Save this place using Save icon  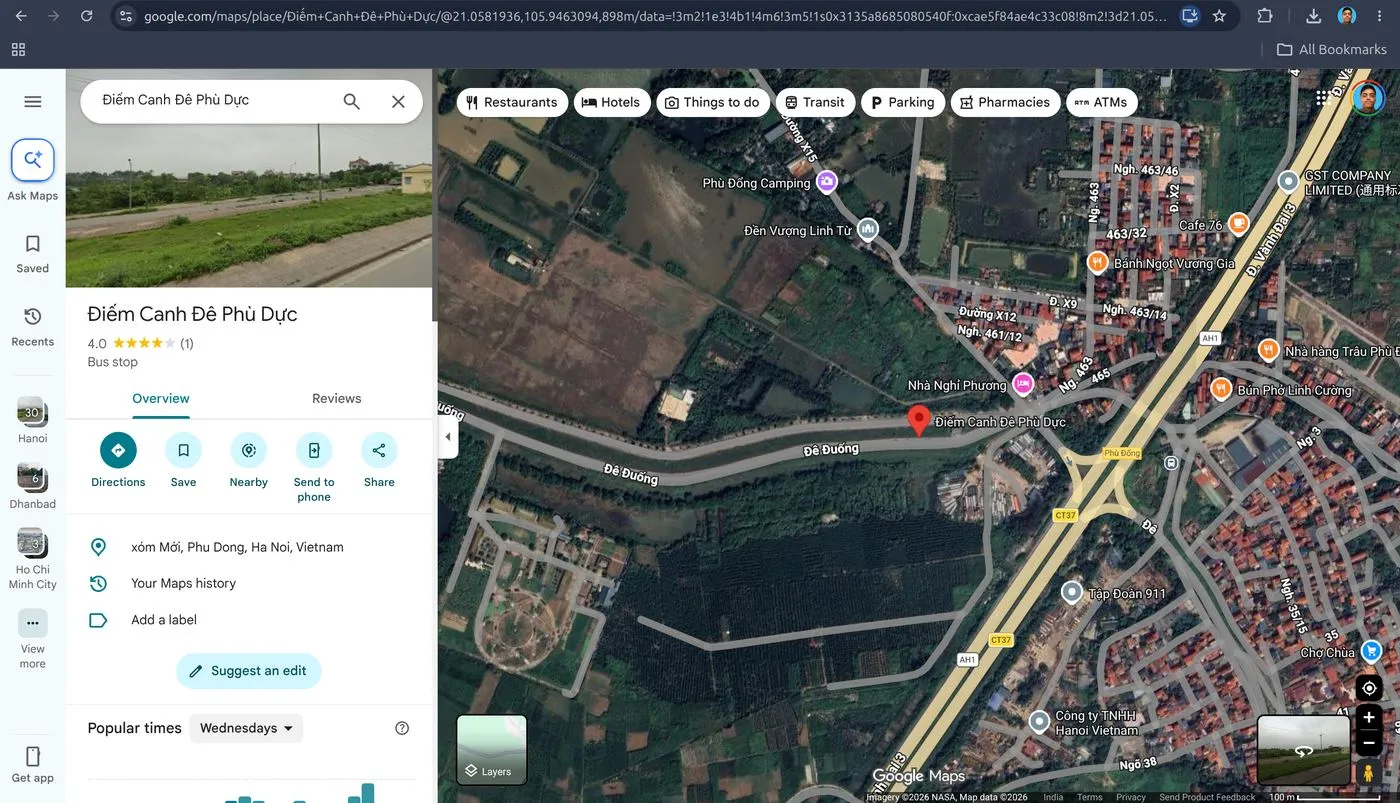coord(183,450)
